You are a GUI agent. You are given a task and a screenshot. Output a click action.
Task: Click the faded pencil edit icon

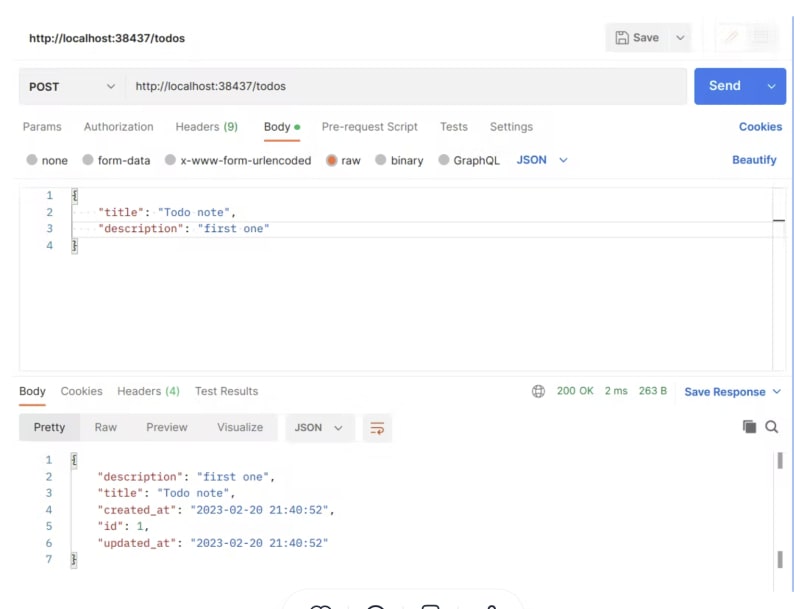731,38
